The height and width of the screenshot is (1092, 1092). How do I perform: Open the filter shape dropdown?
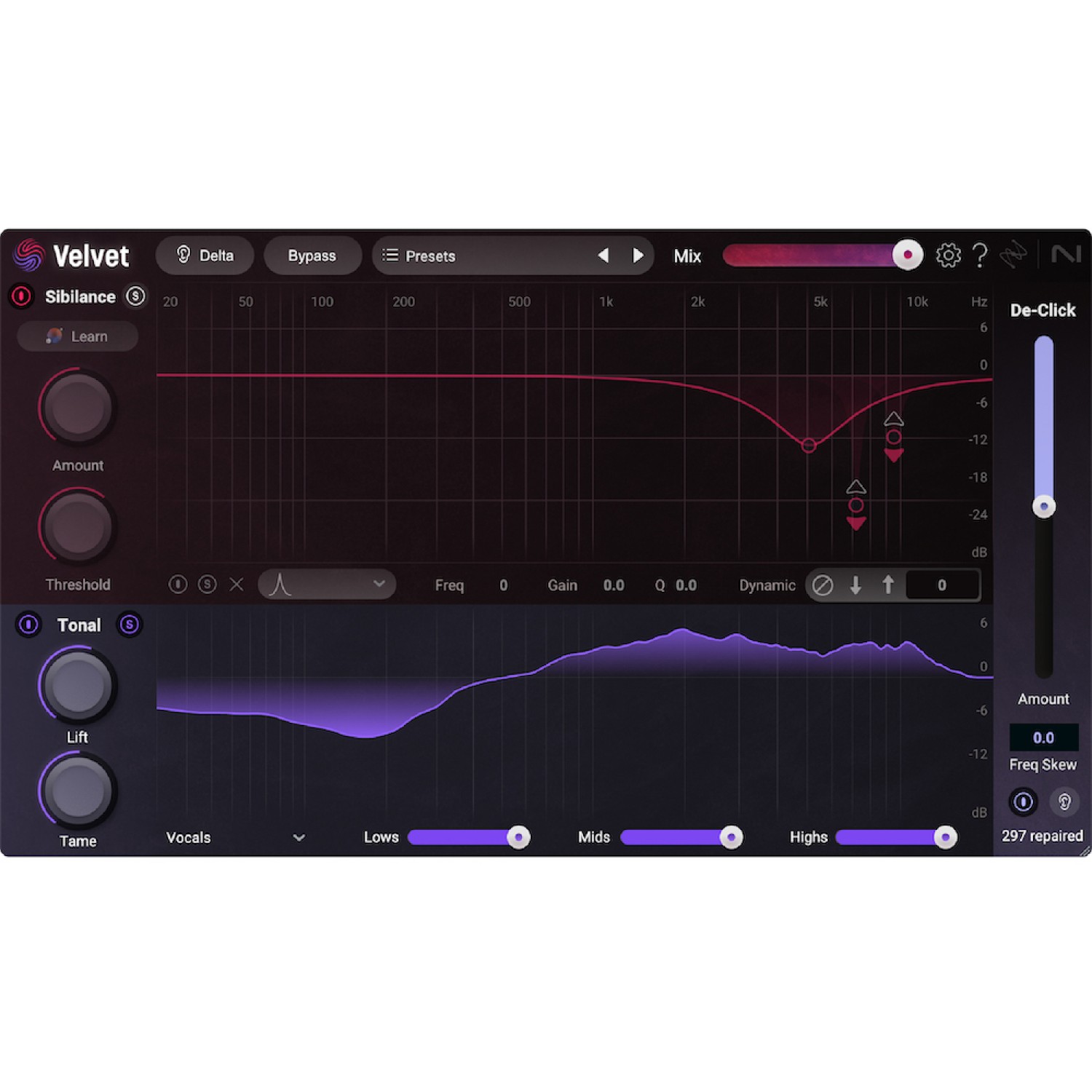327,584
